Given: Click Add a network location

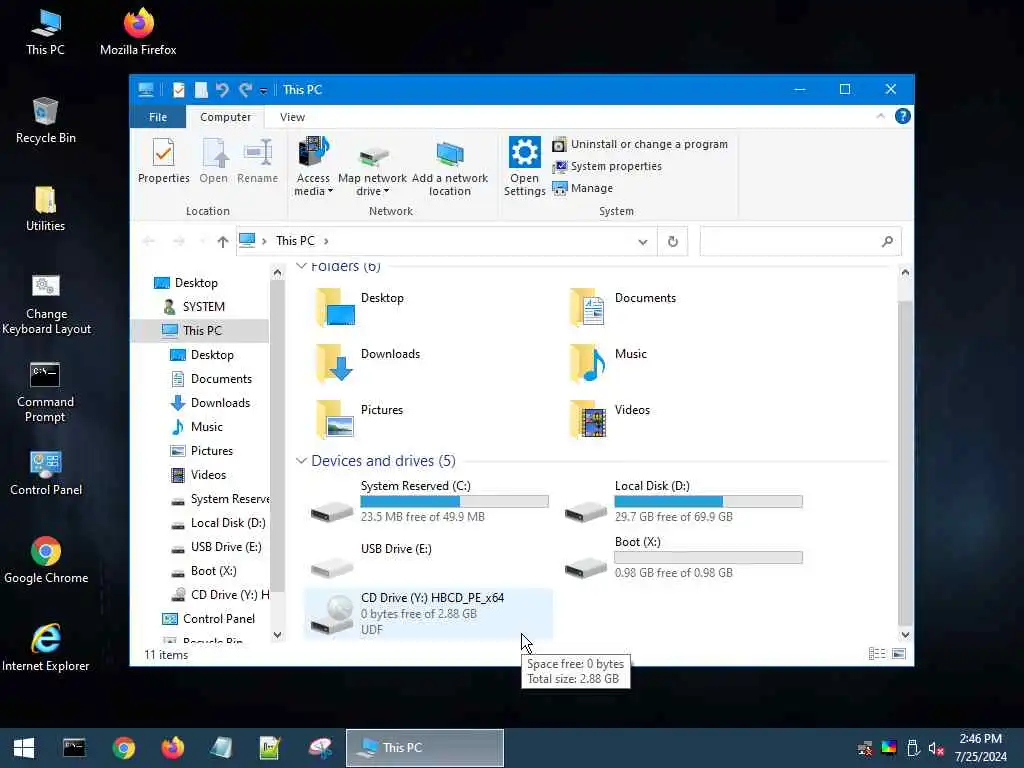Looking at the screenshot, I should [449, 167].
